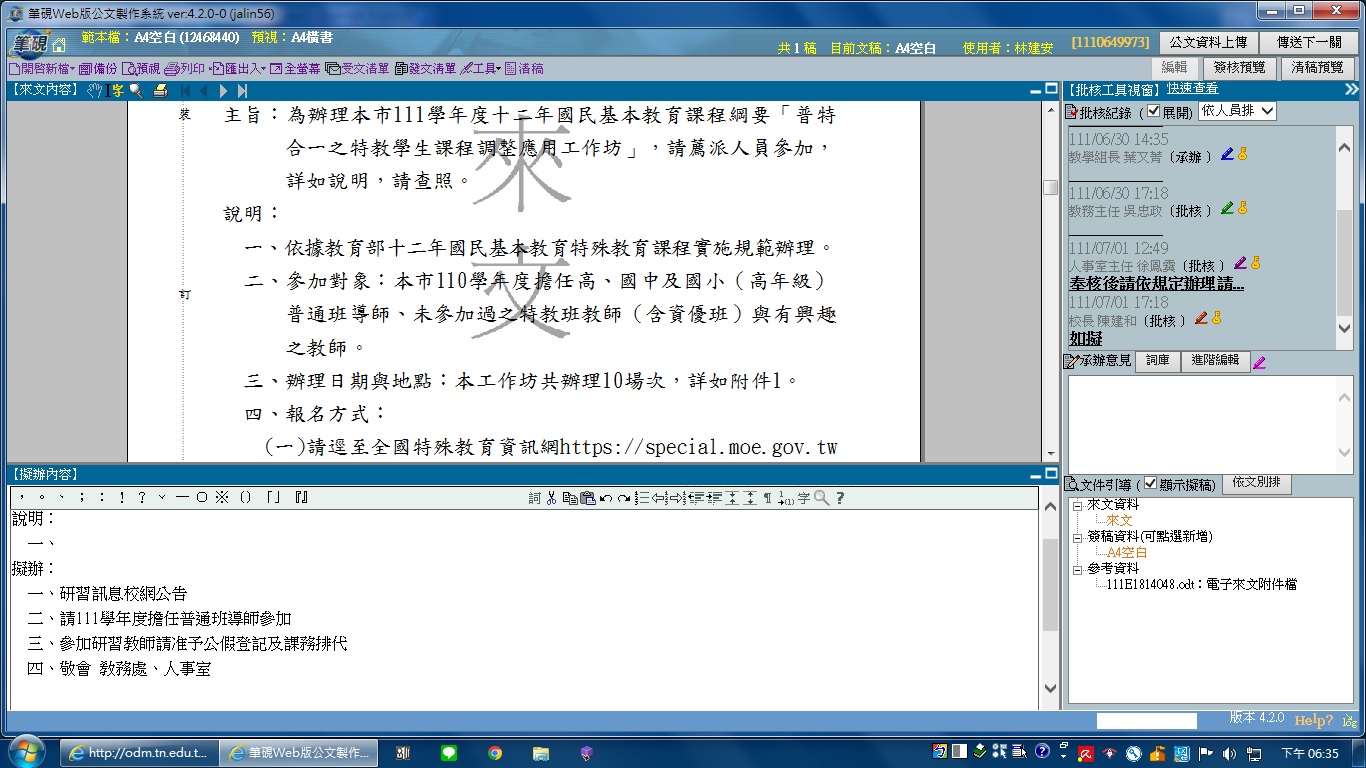Click the home icon beside the 筆硯 logo
The width and height of the screenshot is (1366, 768).
pyautogui.click(x=59, y=45)
